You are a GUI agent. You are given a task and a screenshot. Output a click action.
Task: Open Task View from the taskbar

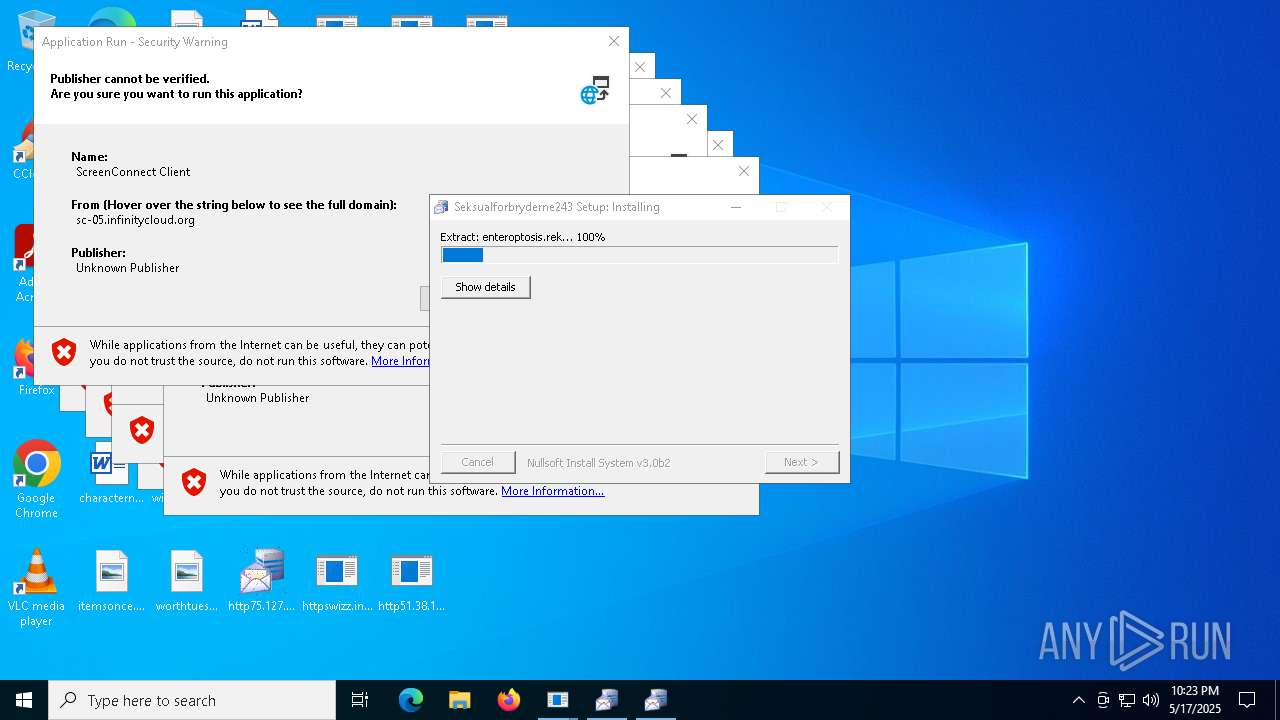[x=360, y=700]
